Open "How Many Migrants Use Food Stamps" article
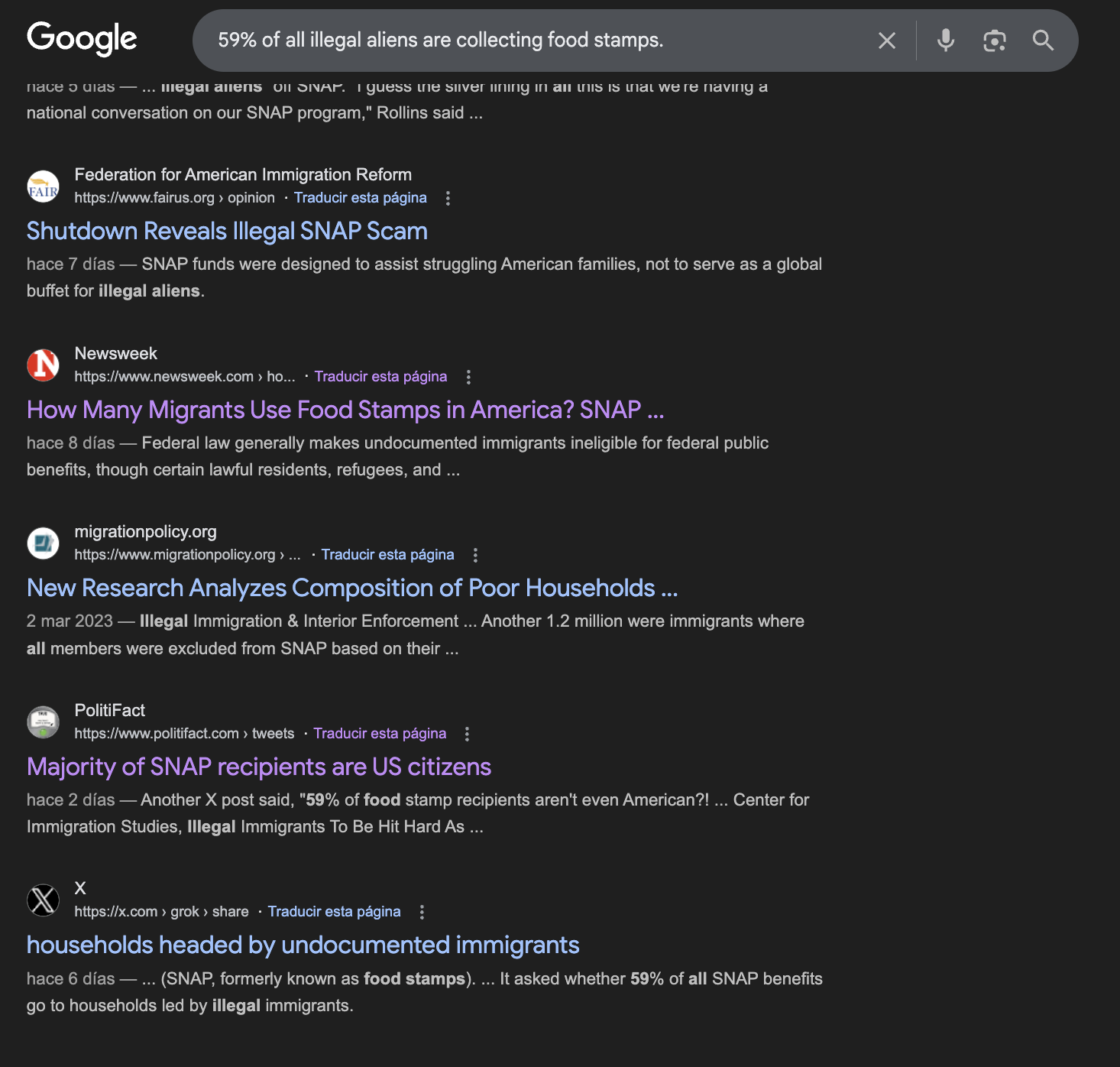This screenshot has width=1120, height=1067. 345,410
